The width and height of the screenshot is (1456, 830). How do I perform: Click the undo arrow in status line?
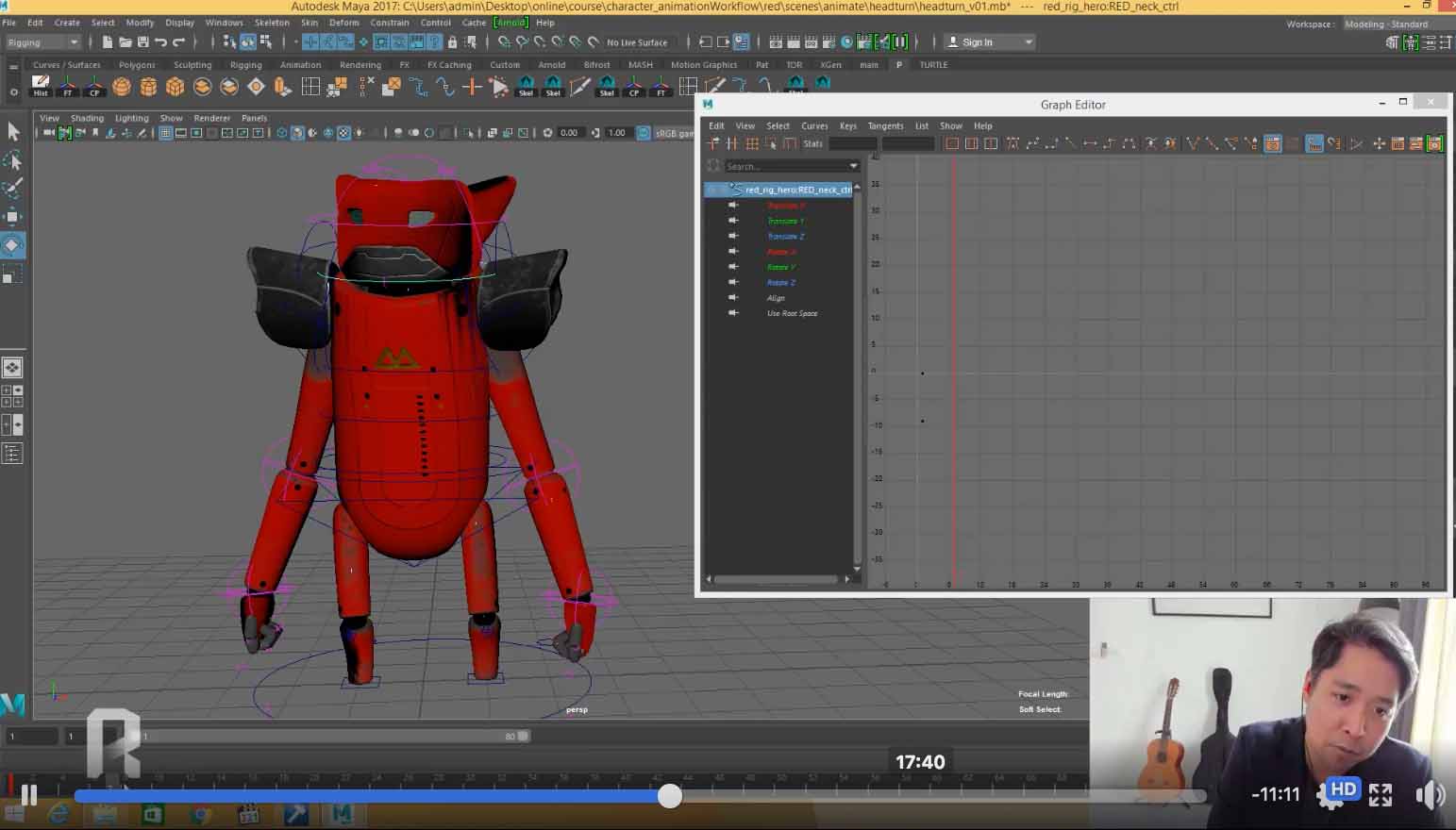[160, 42]
